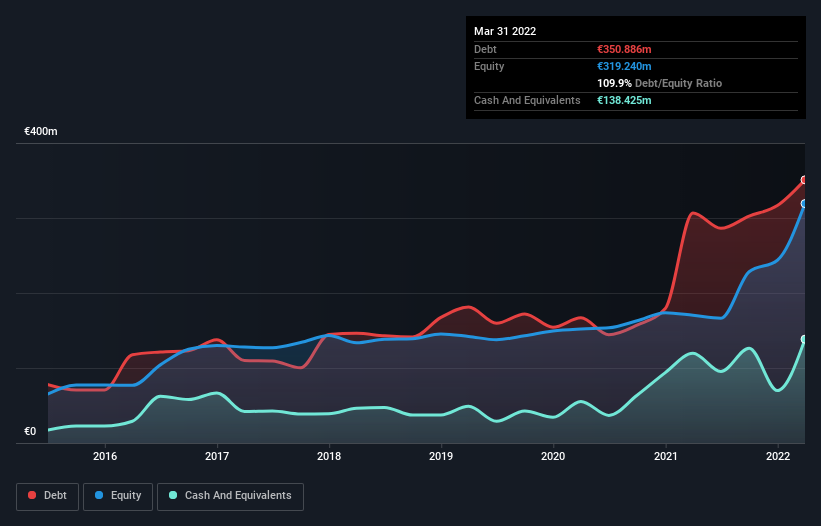
Task: Click the 2019 x-axis label
Action: [x=441, y=456]
